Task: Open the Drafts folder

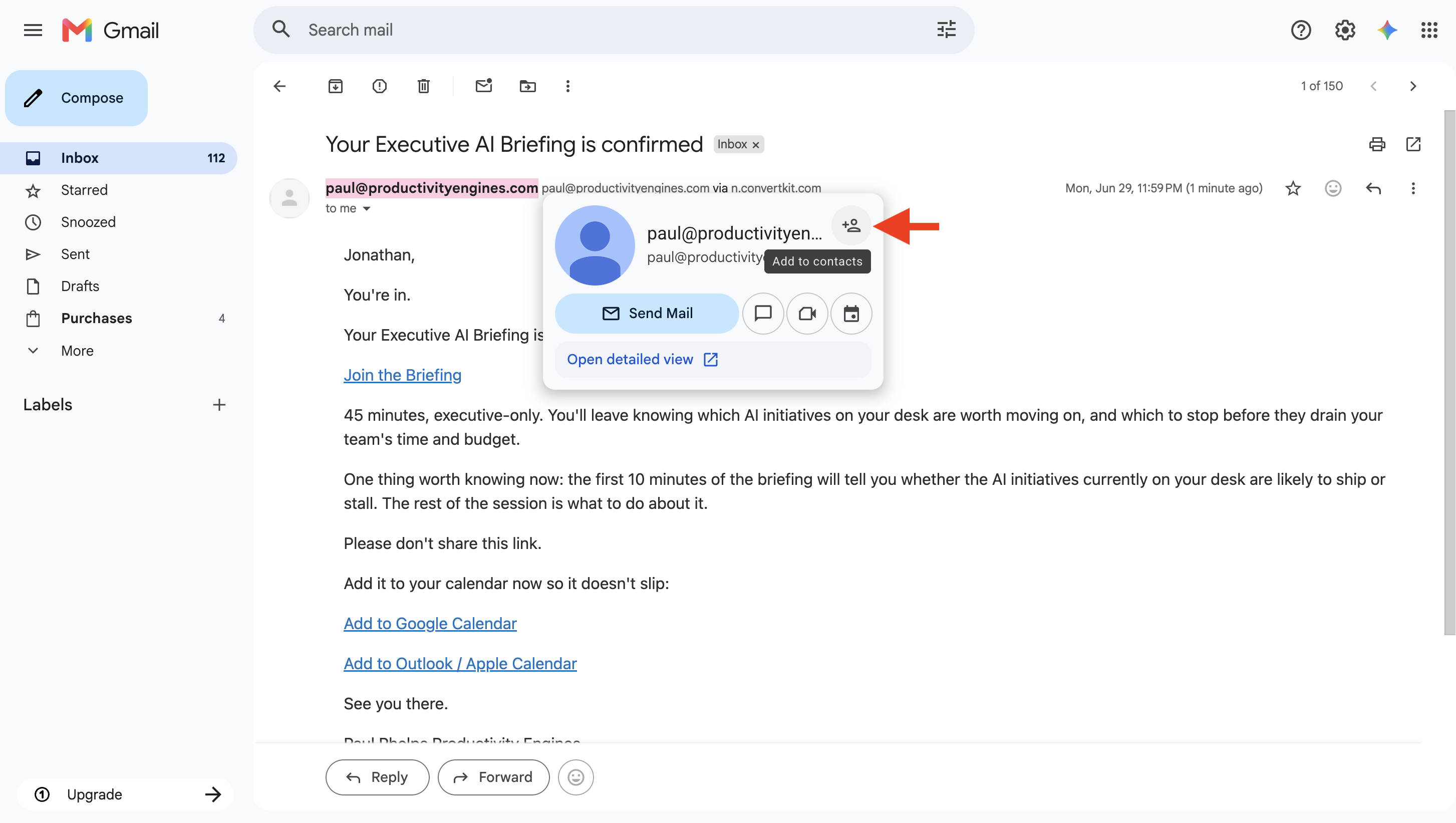Action: click(x=118, y=287)
